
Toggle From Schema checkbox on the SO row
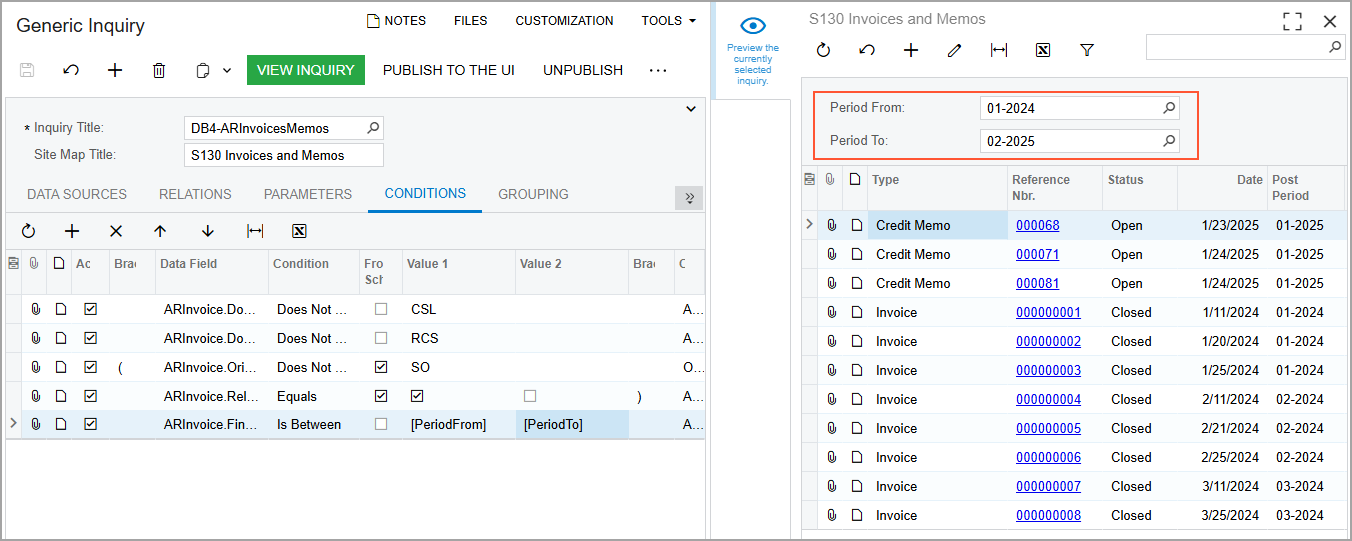[381, 367]
